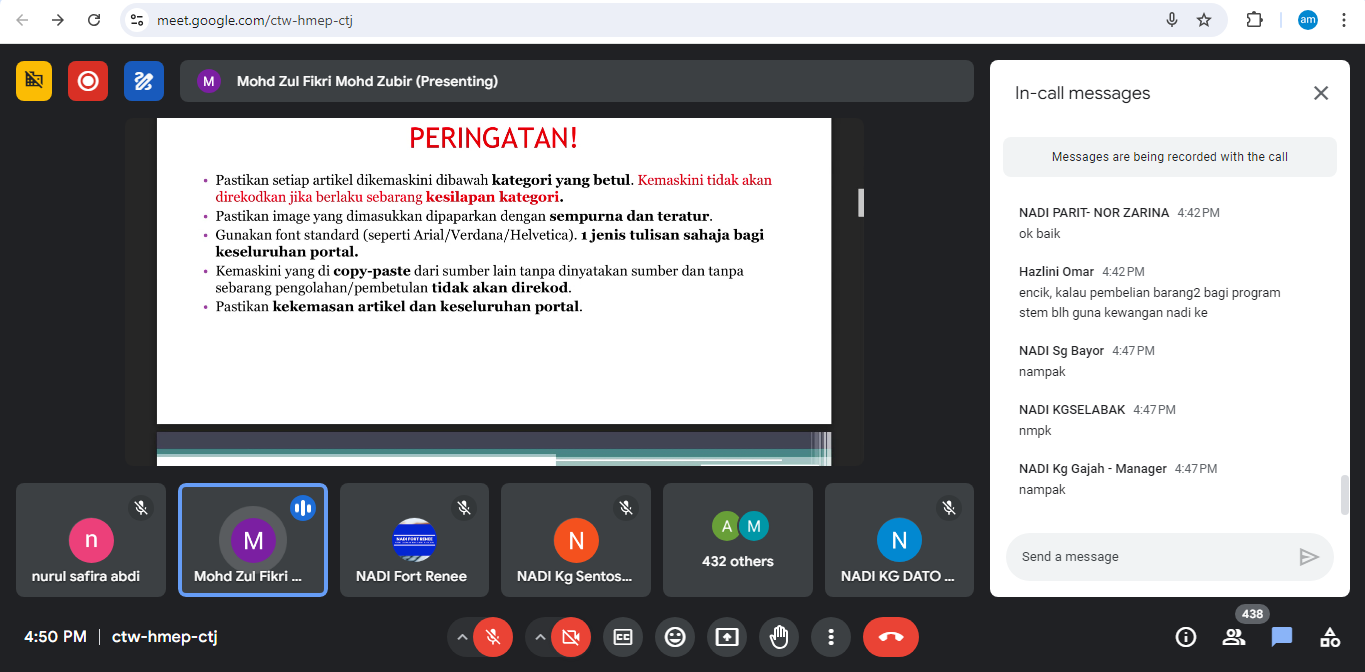1365x672 pixels.
Task: Leave the call with red hang-up button
Action: [891, 637]
